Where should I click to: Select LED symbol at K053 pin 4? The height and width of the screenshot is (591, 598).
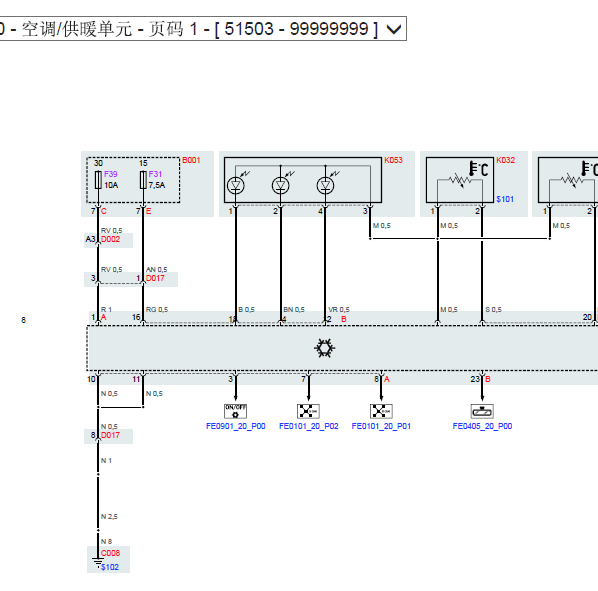(x=325, y=185)
